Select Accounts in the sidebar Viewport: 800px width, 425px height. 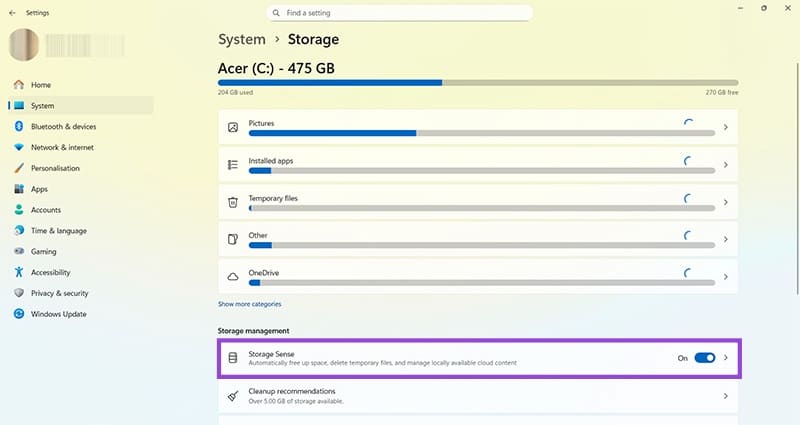[x=81, y=210]
